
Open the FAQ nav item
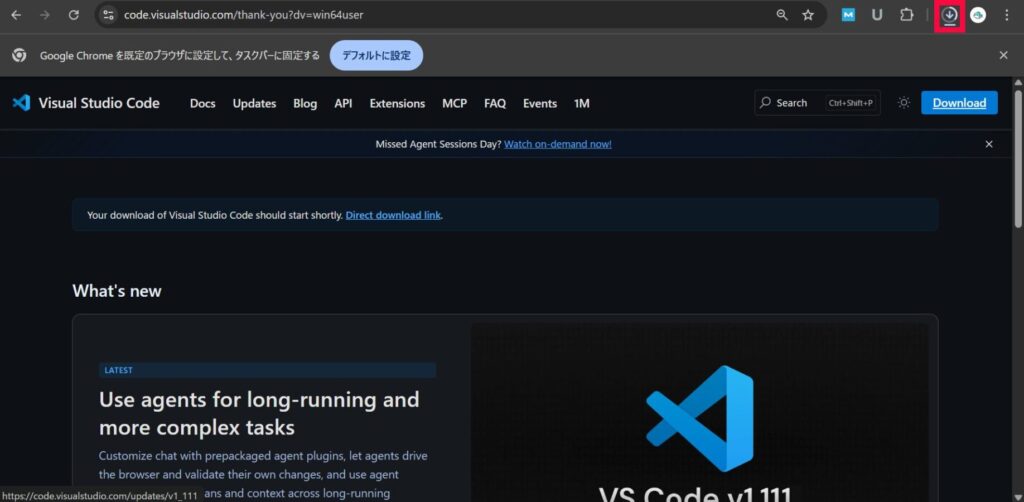click(495, 103)
